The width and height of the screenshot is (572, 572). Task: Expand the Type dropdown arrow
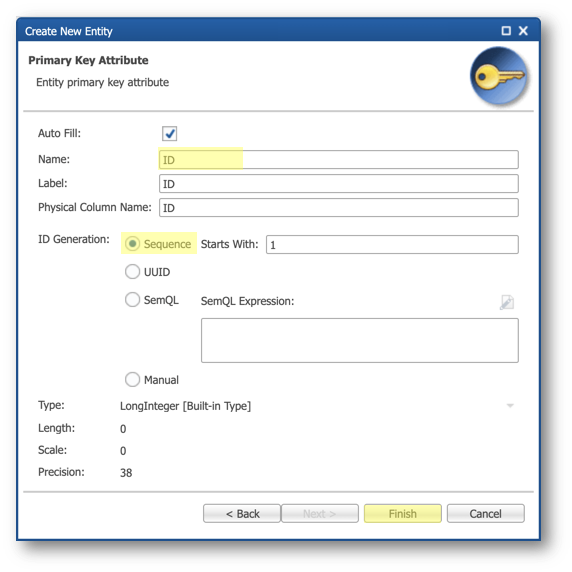click(510, 406)
